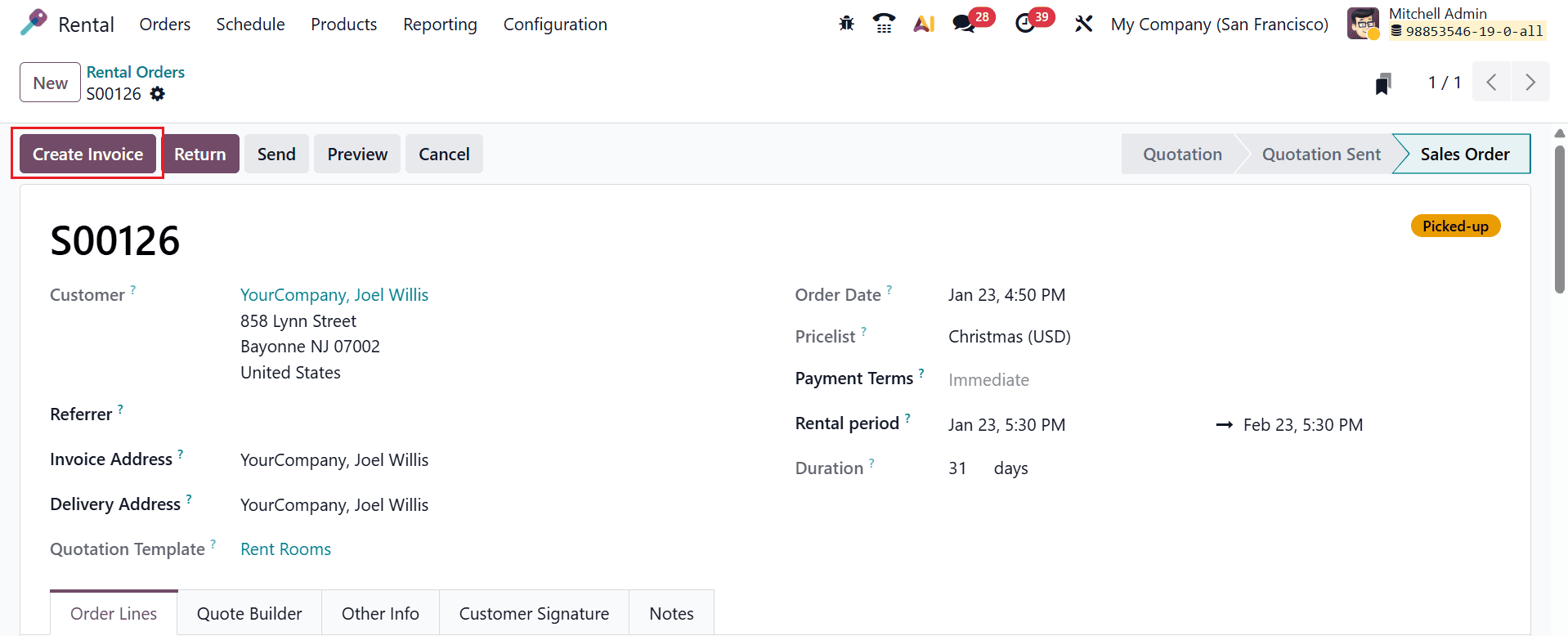Open the S00126 gear actions menu
Screen dimensions: 1568x636
[158, 94]
